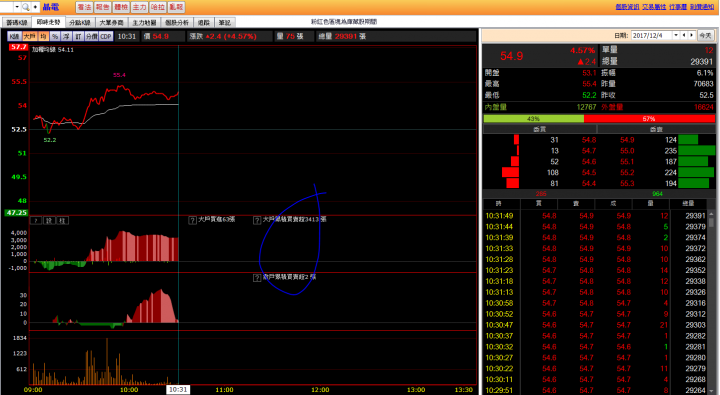Select the 即時走勢 tab
Viewport: 720px width, 395px height.
[x=49, y=22]
